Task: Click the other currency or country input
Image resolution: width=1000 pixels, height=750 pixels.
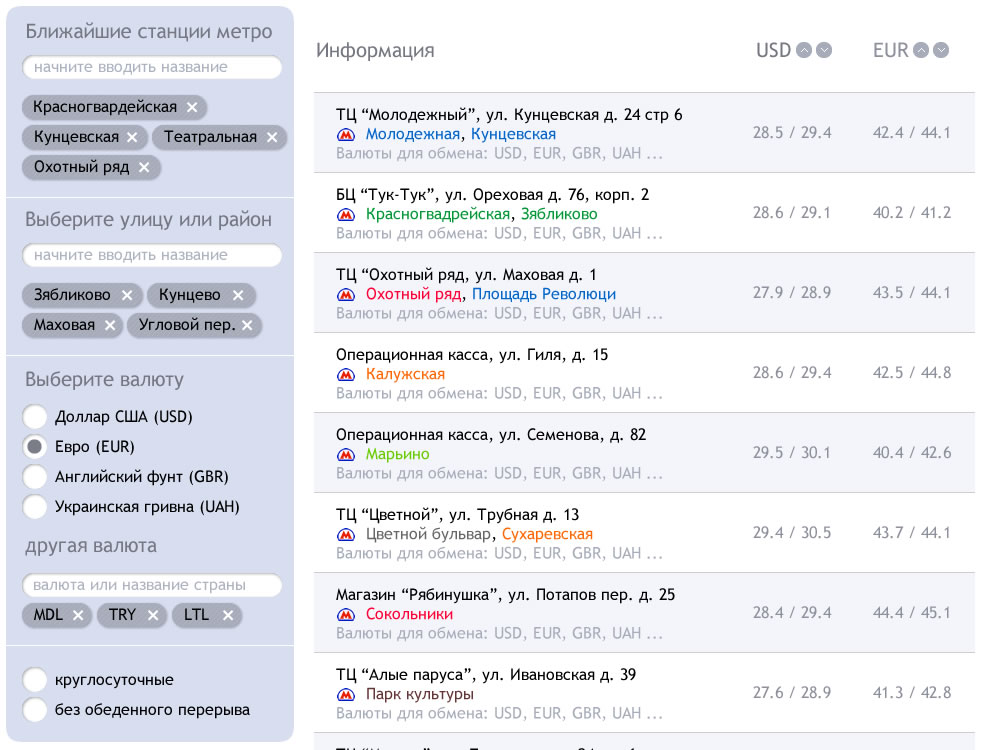Action: (152, 585)
